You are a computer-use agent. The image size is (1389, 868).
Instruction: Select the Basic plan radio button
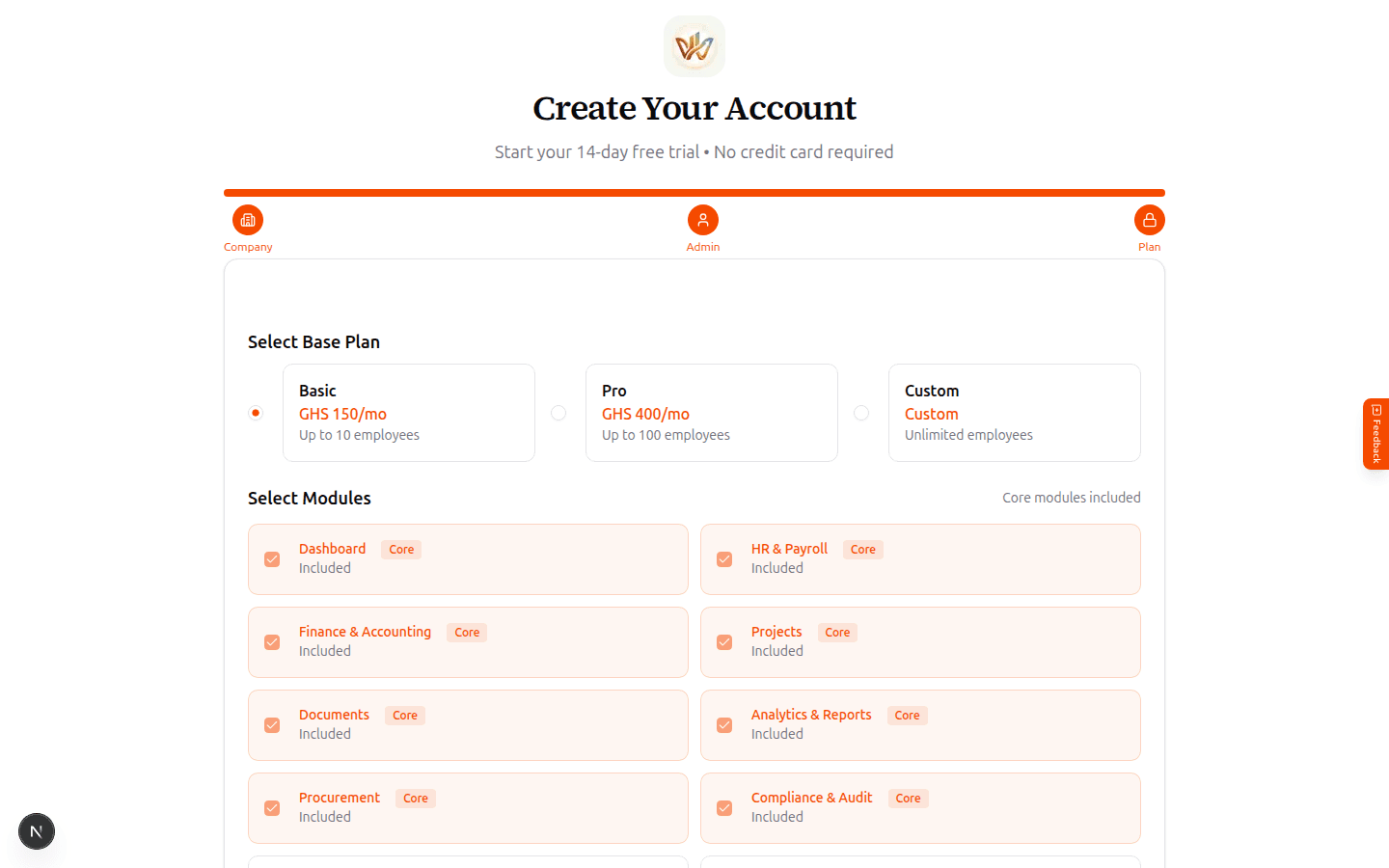(256, 413)
